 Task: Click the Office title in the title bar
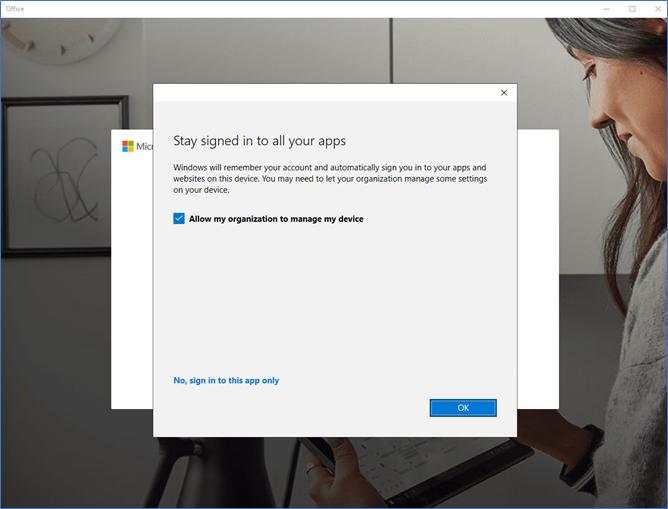click(15, 9)
